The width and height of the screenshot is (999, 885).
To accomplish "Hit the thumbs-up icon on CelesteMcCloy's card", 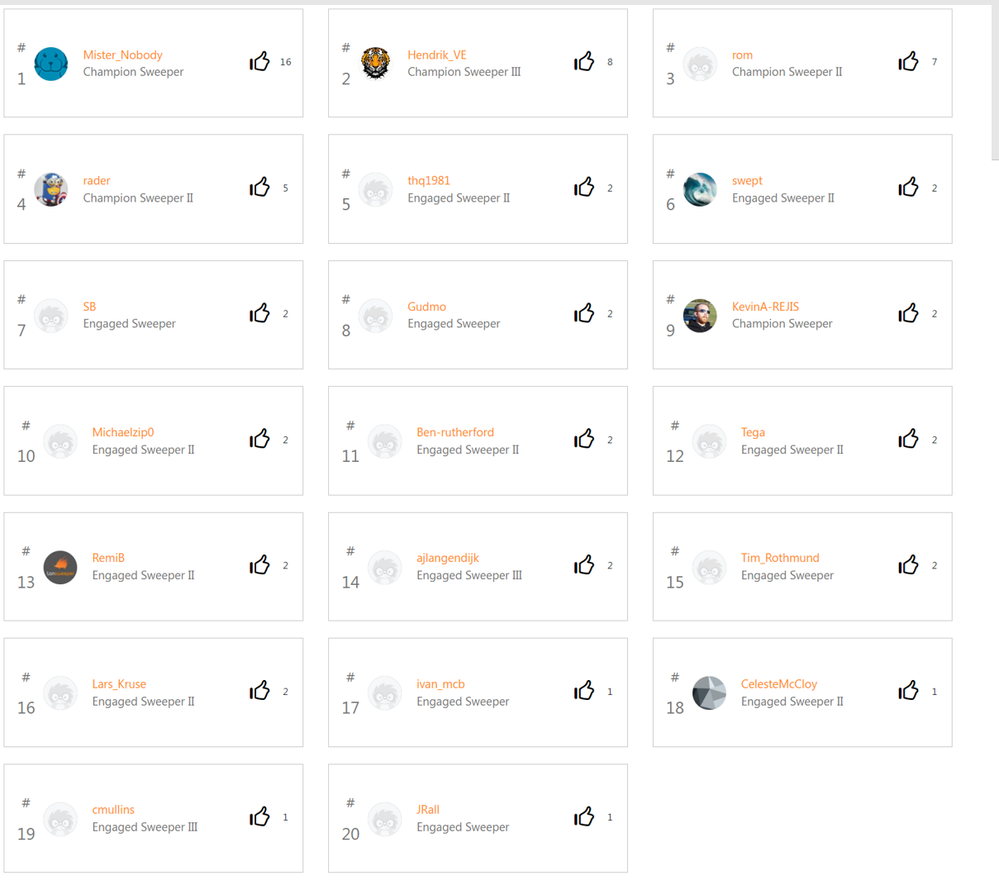I will tap(908, 691).
